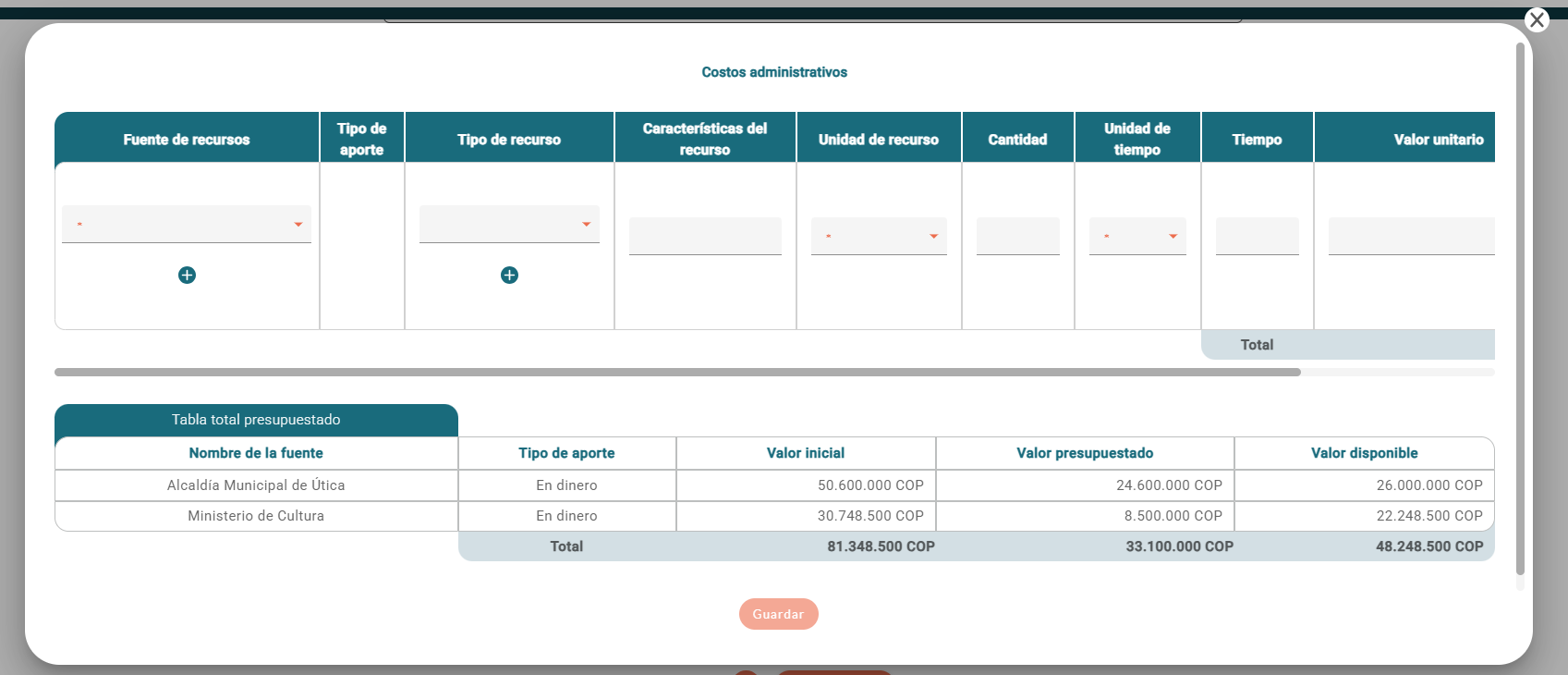Close the Costos administrativos dialog with the X
Screen dimensions: 1568x675
point(1537,19)
